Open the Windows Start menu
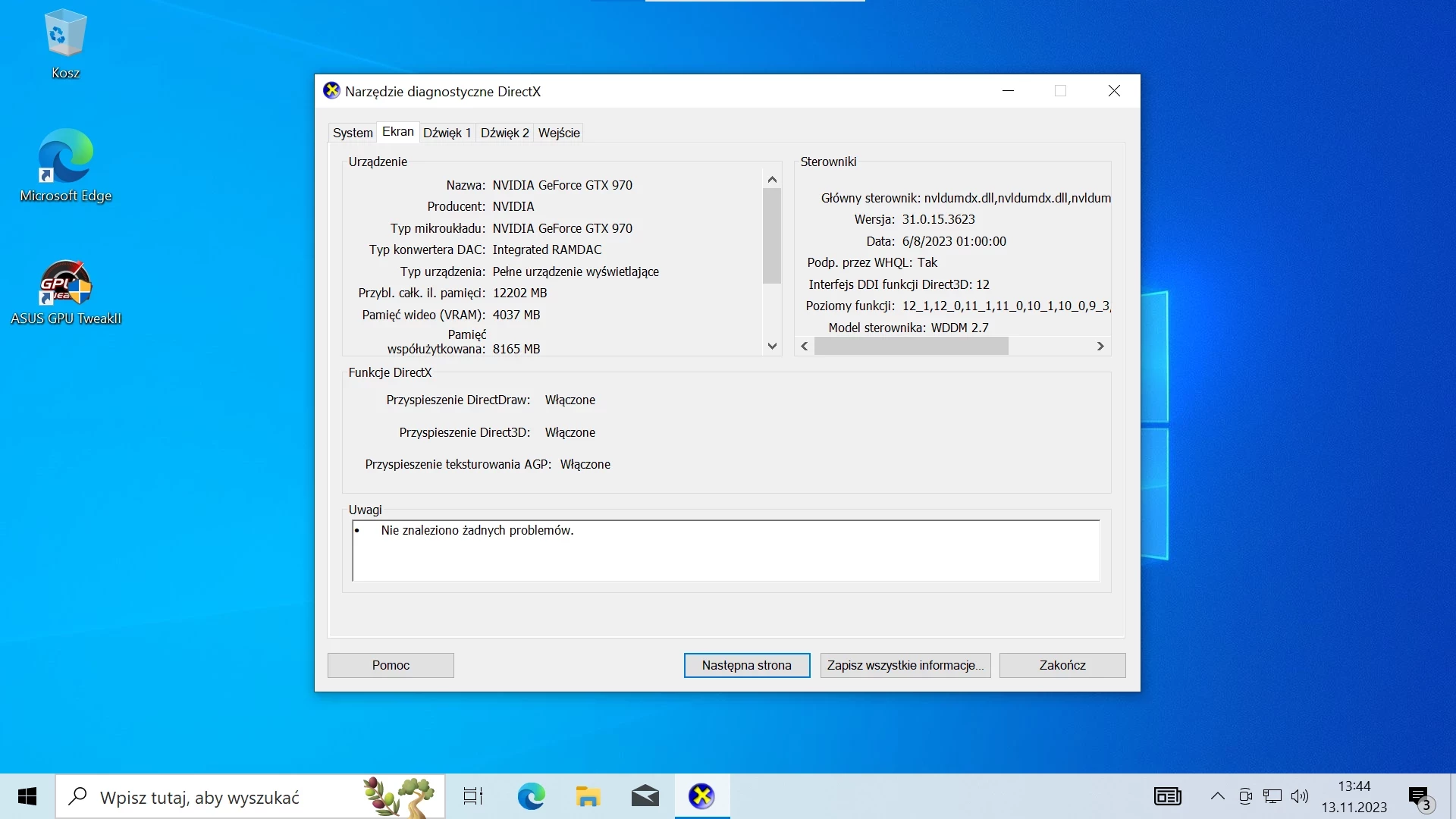This screenshot has width=1456, height=819. pyautogui.click(x=27, y=796)
